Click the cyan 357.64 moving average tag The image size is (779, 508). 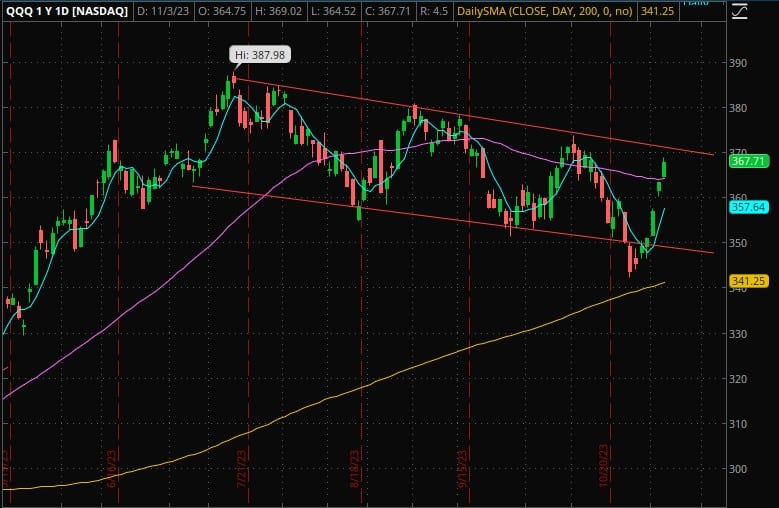point(749,207)
